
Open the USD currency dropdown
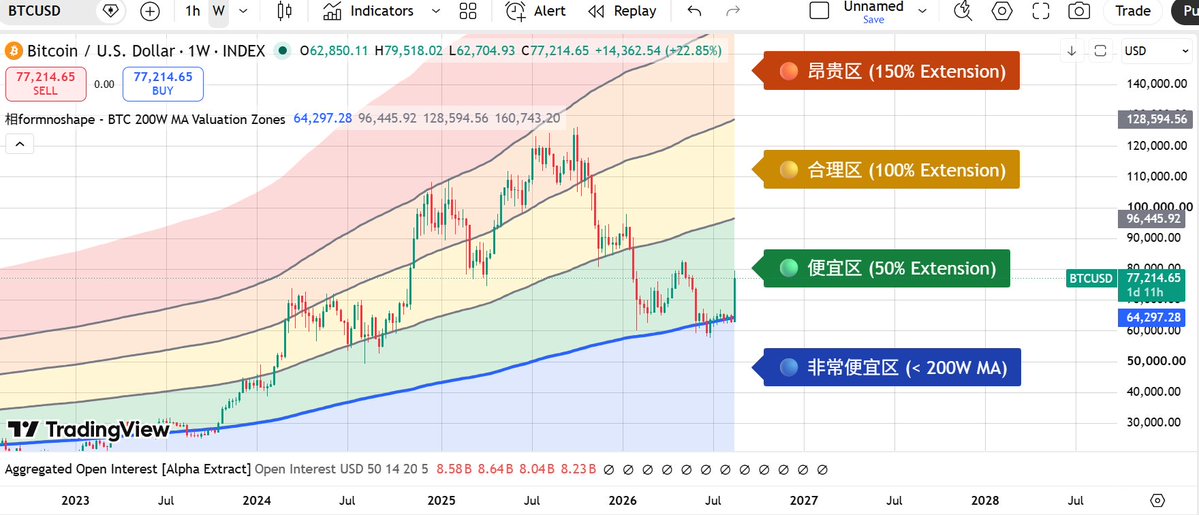point(1156,51)
